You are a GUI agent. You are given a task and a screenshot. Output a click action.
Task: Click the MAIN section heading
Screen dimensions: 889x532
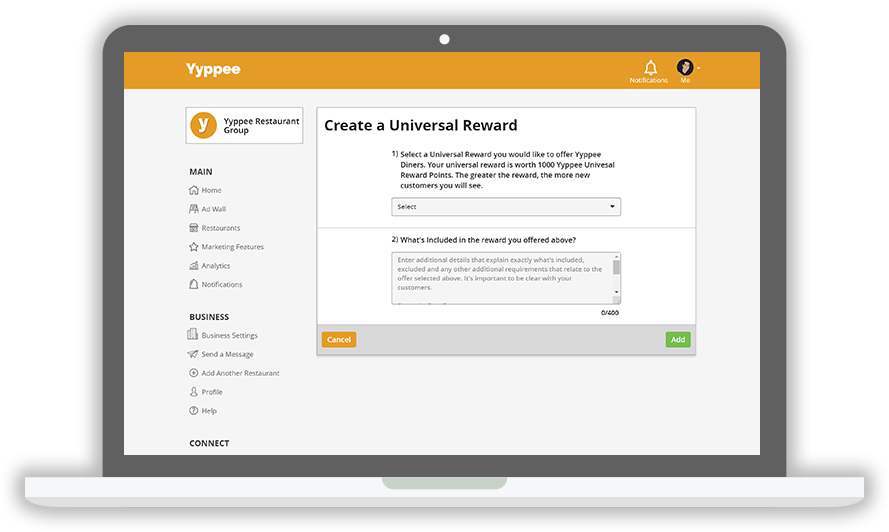coord(201,172)
